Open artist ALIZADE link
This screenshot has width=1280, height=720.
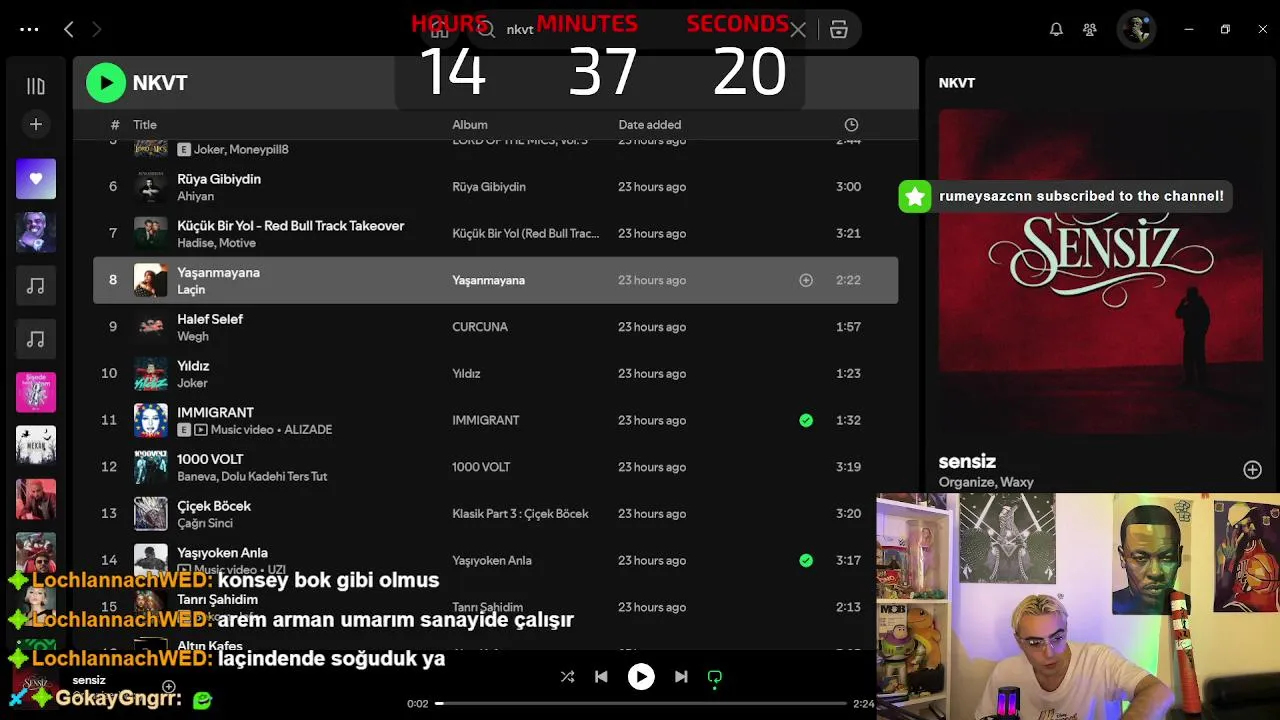[x=308, y=430]
